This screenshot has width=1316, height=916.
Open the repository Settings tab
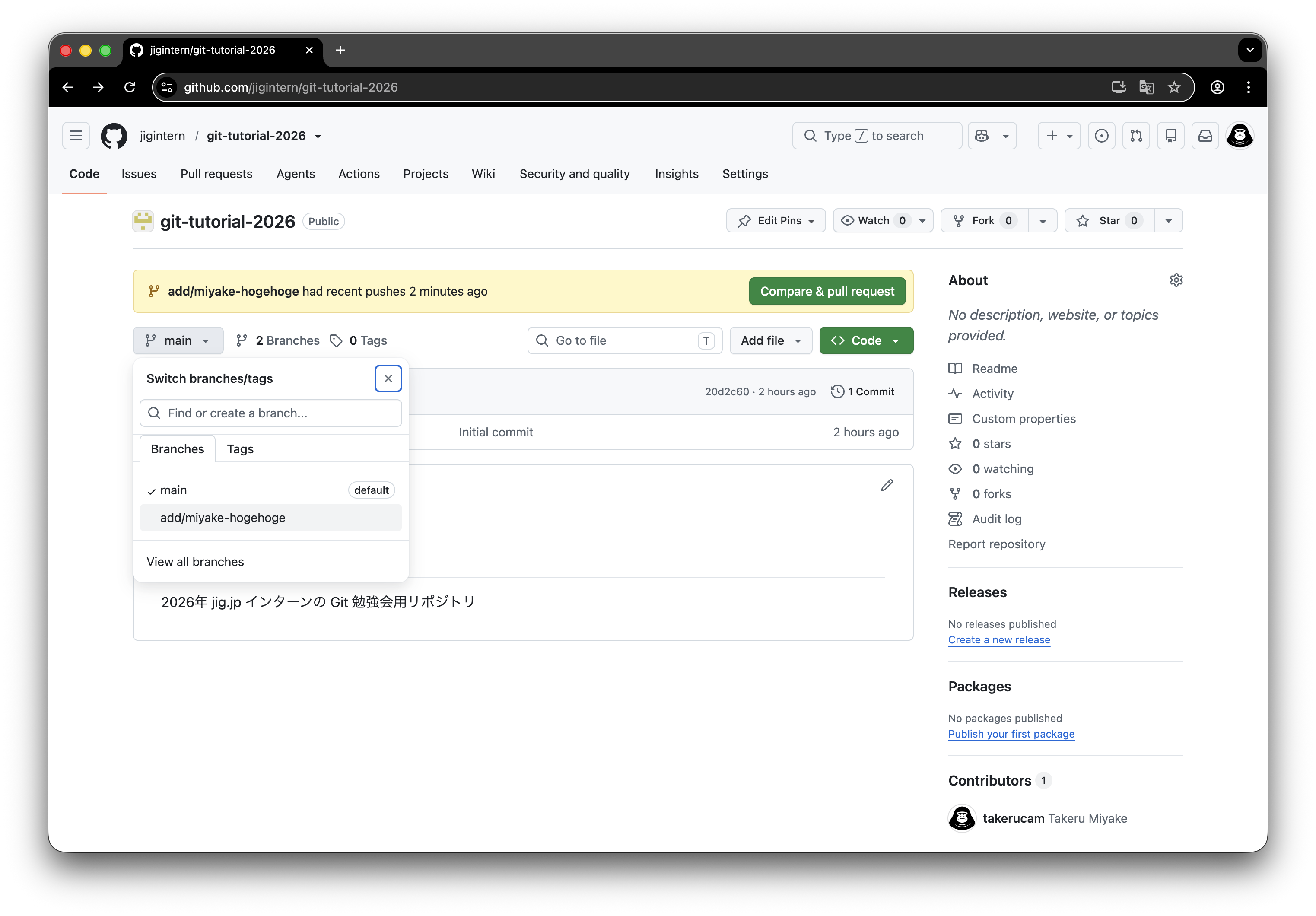click(744, 174)
